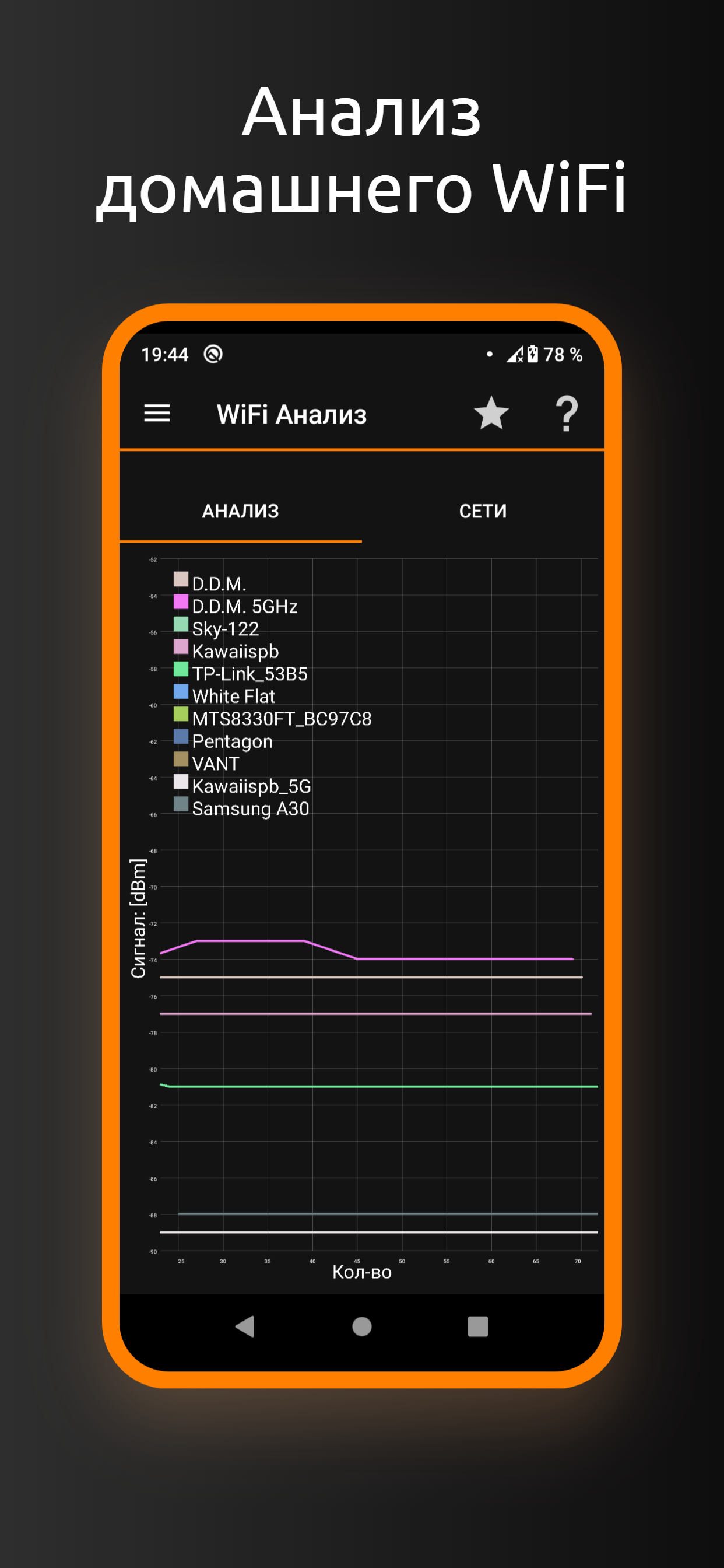The height and width of the screenshot is (1568, 724).
Task: Click Sky-122 legend color swatch
Action: tap(181, 624)
